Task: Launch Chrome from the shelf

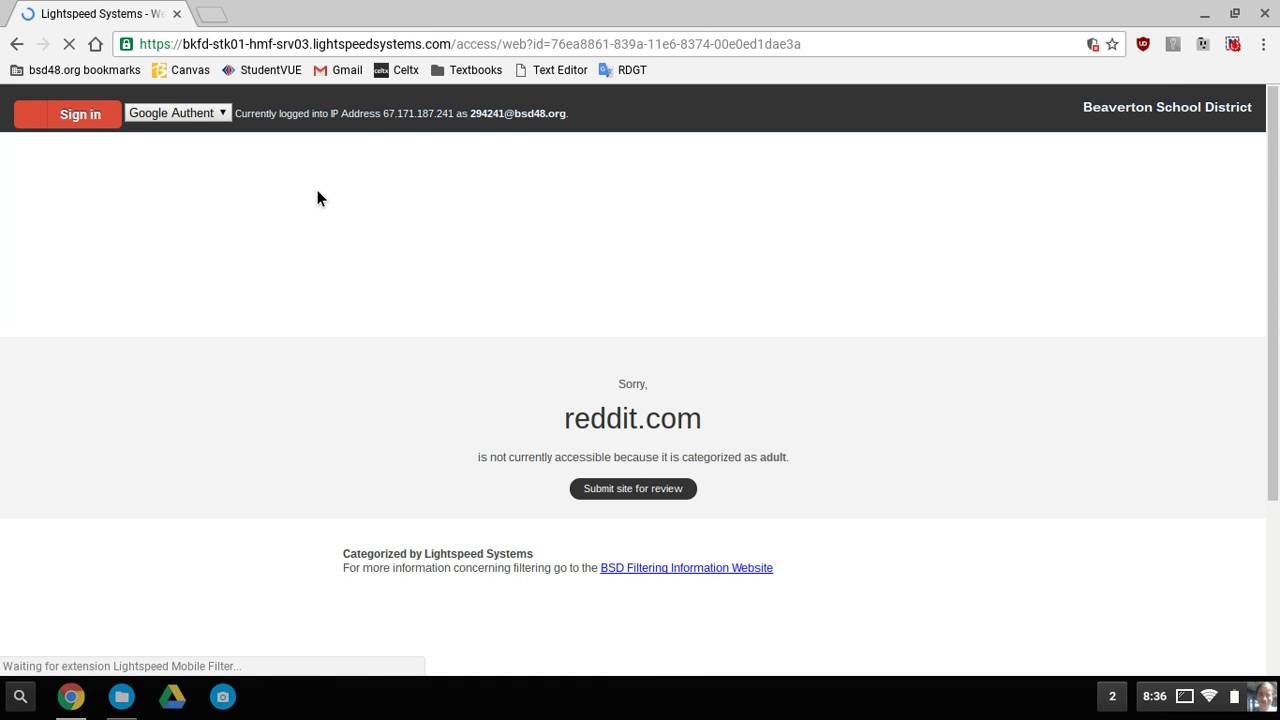Action: (71, 696)
